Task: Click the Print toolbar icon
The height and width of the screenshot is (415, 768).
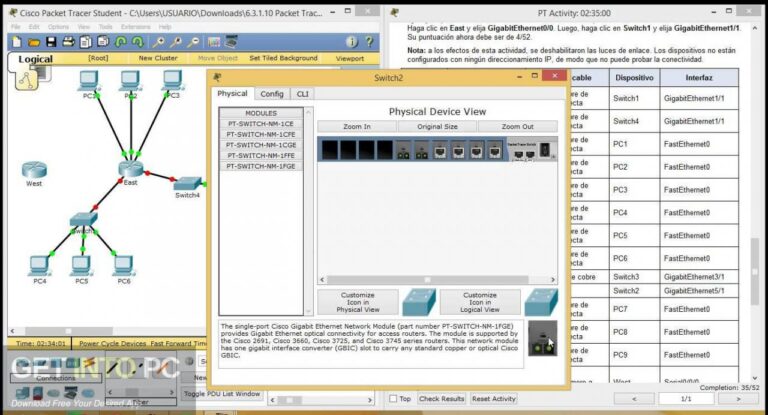Action: [x=68, y=43]
